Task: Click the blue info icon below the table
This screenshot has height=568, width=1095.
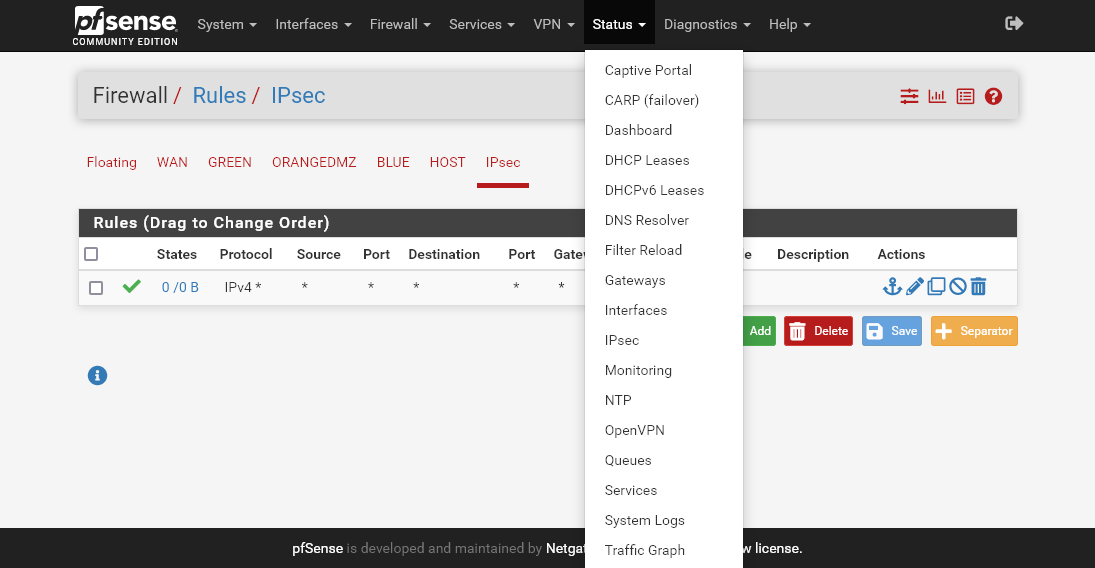Action: pyautogui.click(x=97, y=376)
